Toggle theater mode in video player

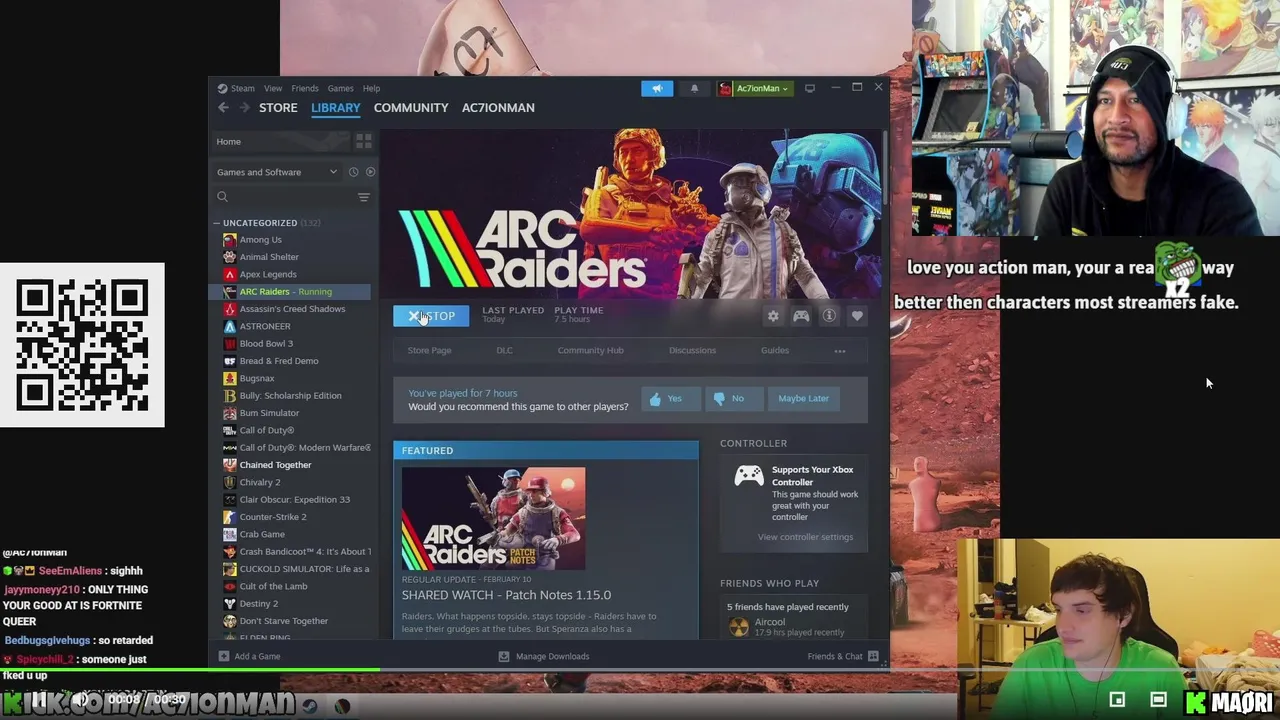tap(1158, 699)
